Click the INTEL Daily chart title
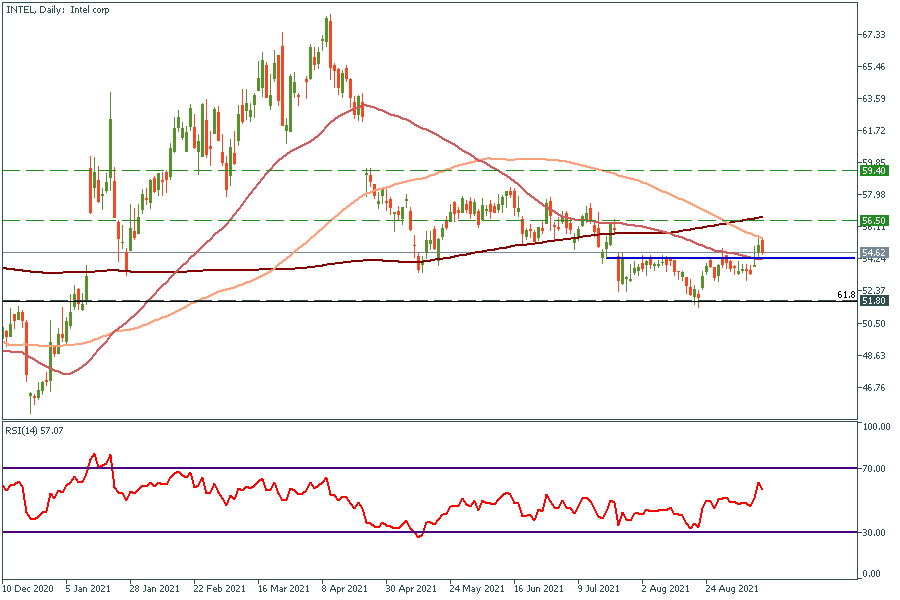Viewport: 900px width, 600px height. coord(57,10)
